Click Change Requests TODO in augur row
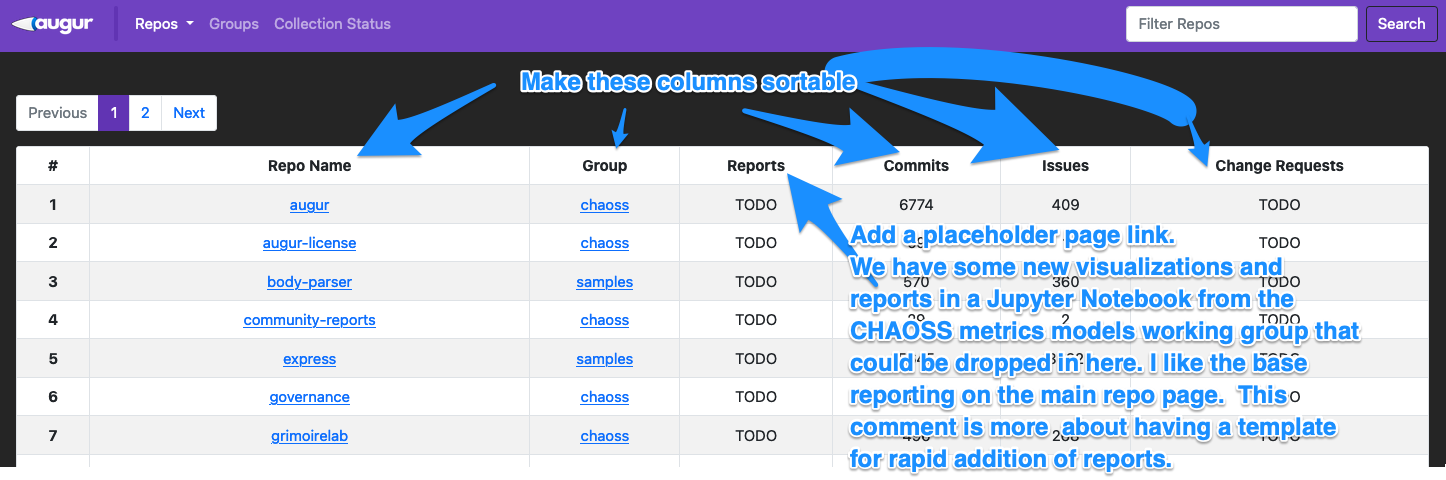 point(1279,205)
